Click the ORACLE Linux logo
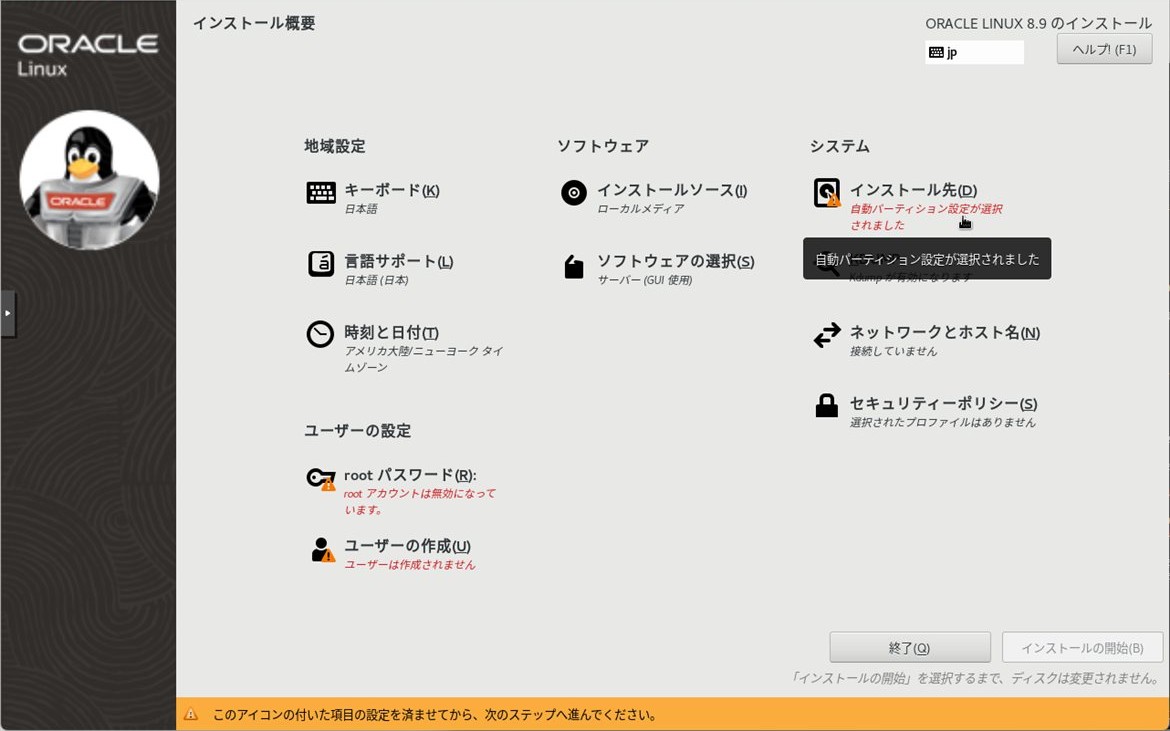The image size is (1170, 731). (x=88, y=54)
